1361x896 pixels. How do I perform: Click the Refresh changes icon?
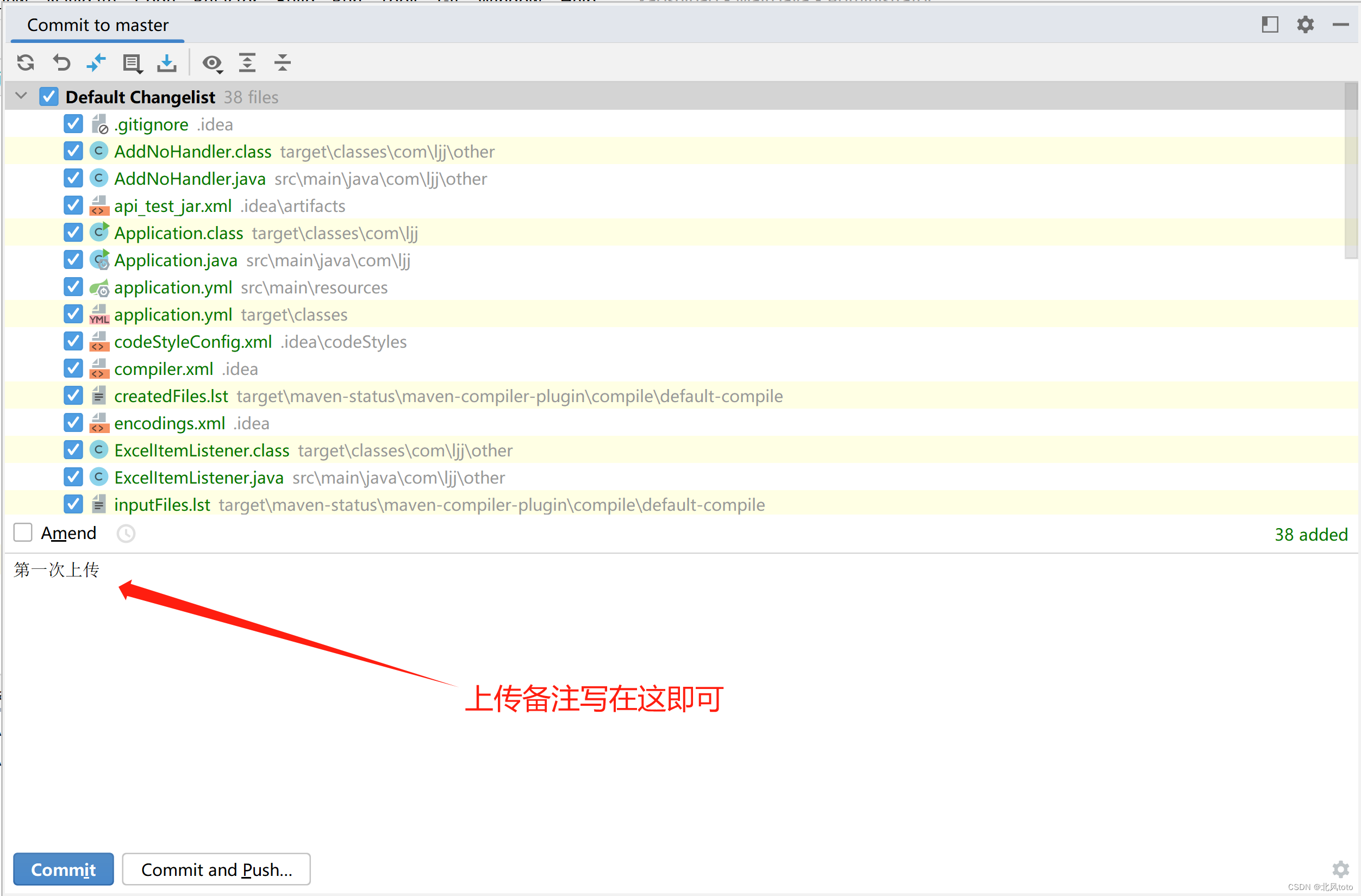26,62
